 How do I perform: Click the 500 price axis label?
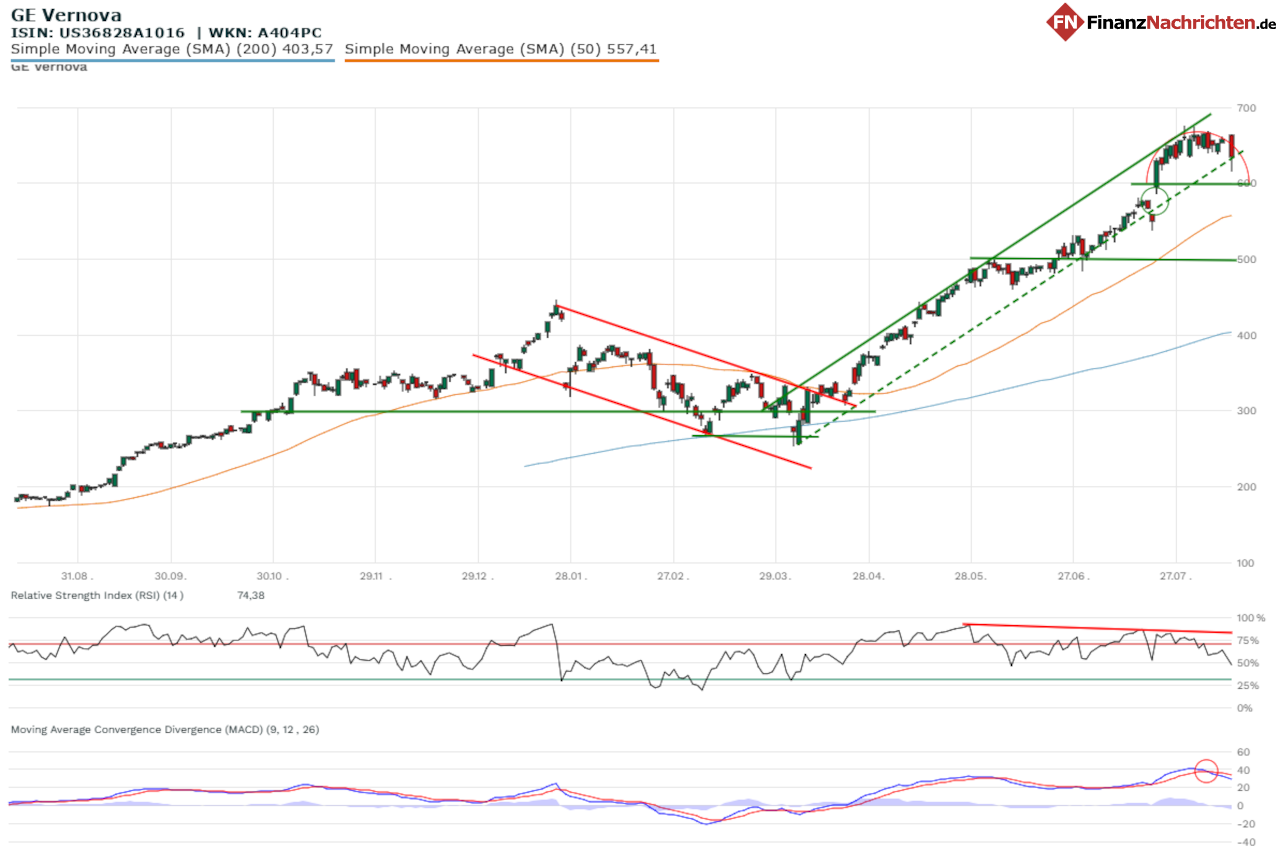(x=1245, y=259)
